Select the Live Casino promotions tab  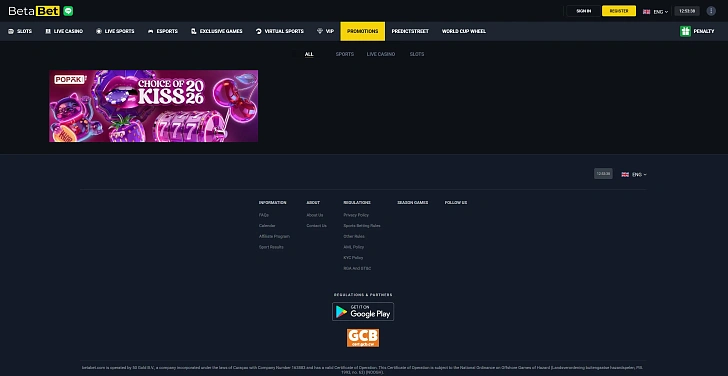click(x=381, y=54)
